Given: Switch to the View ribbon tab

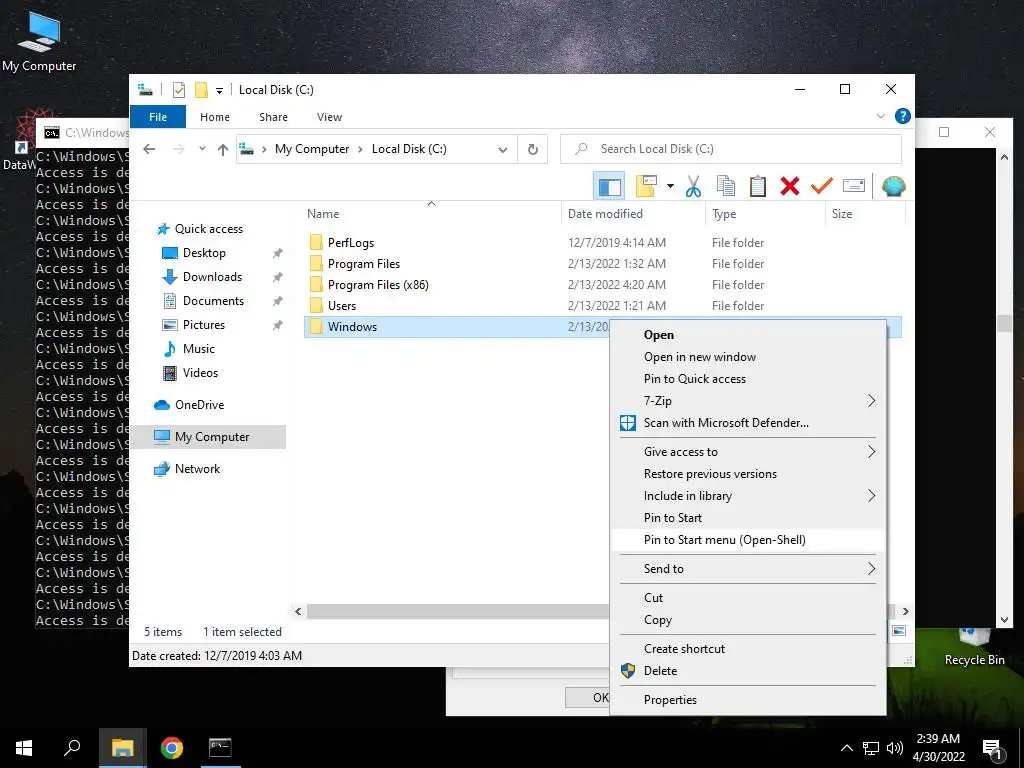Looking at the screenshot, I should click(x=329, y=117).
